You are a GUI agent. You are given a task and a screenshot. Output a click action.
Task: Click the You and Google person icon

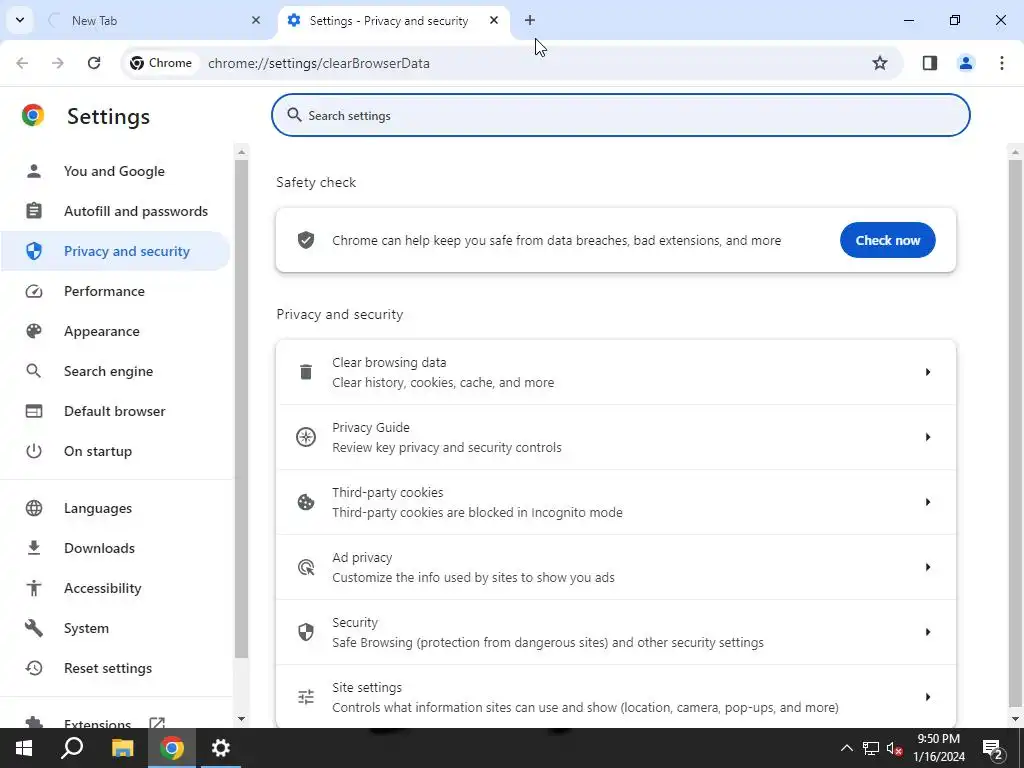coord(33,171)
